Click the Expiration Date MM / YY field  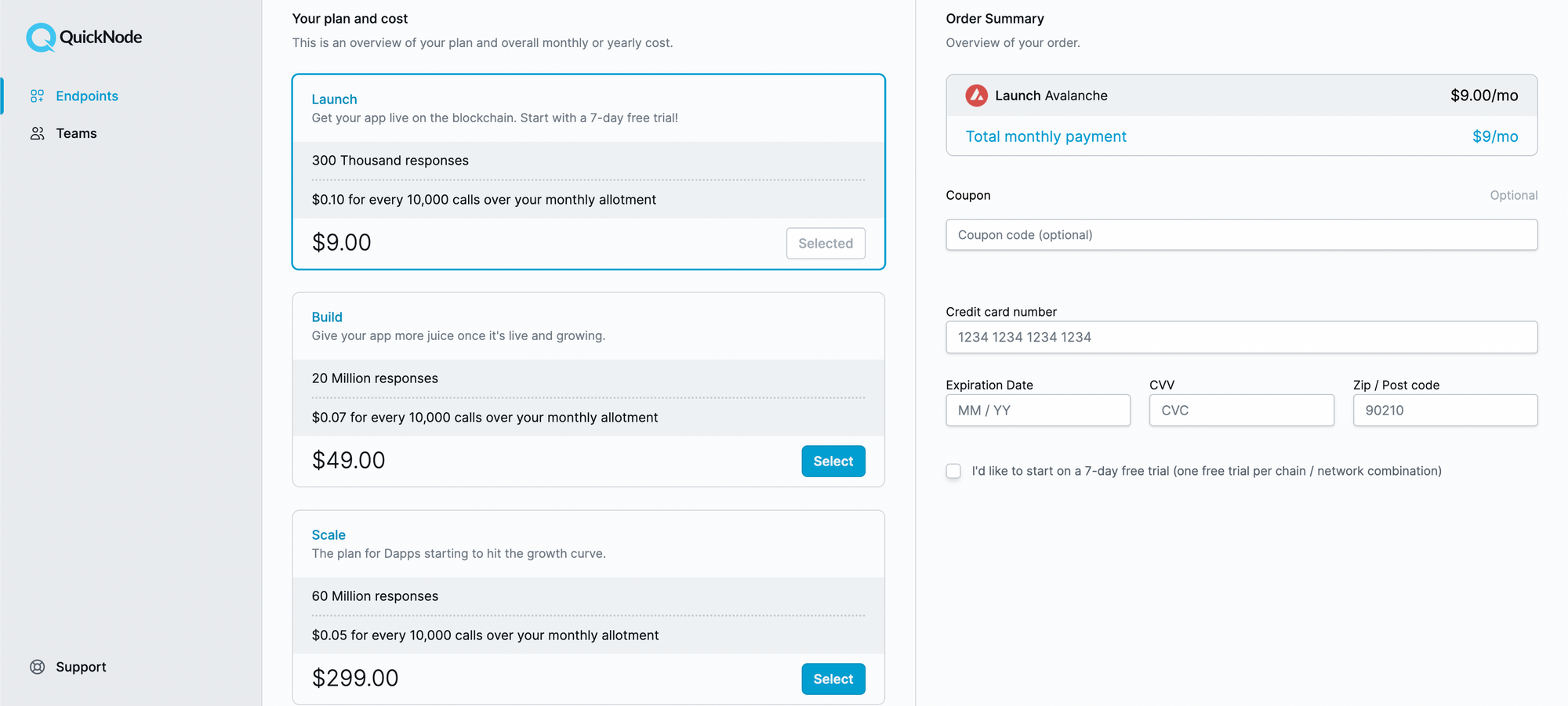pos(1038,411)
